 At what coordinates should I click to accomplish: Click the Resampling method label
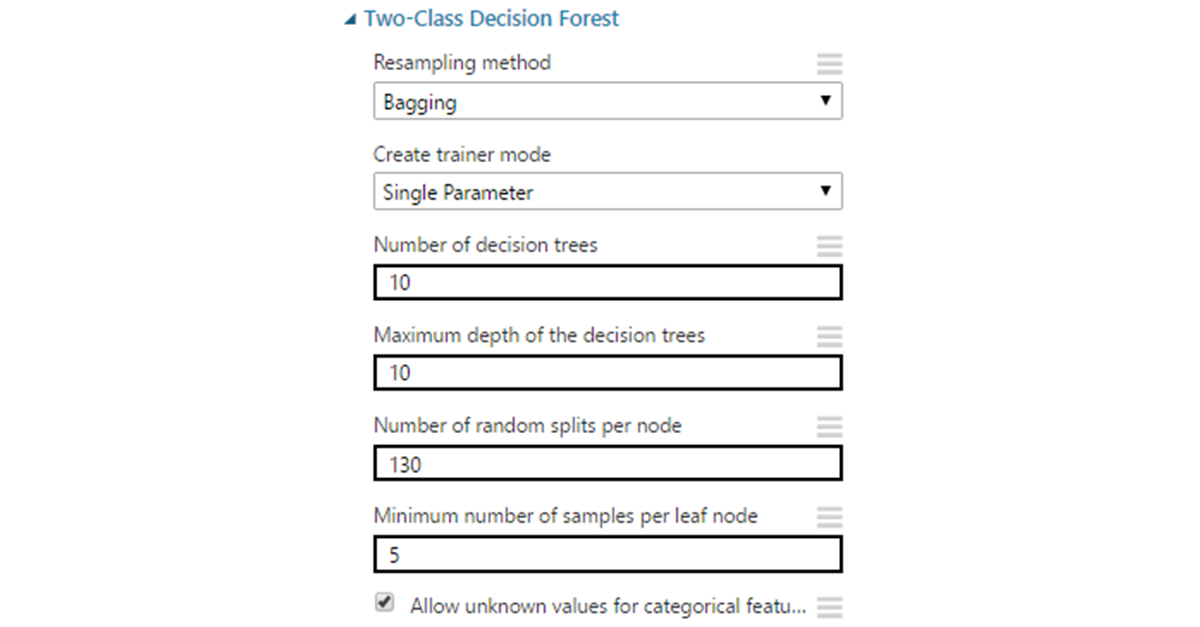click(x=462, y=63)
